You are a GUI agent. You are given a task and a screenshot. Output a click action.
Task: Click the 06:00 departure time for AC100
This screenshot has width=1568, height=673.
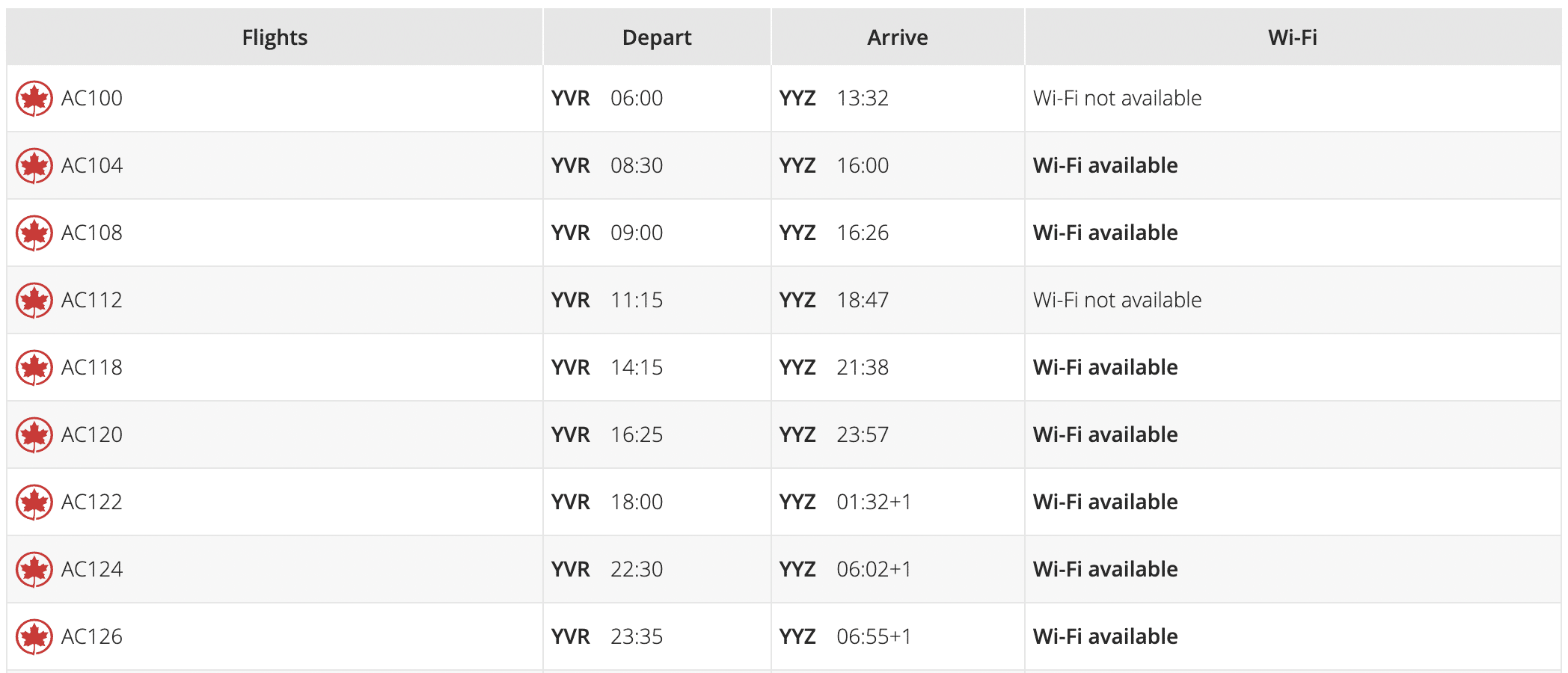637,98
